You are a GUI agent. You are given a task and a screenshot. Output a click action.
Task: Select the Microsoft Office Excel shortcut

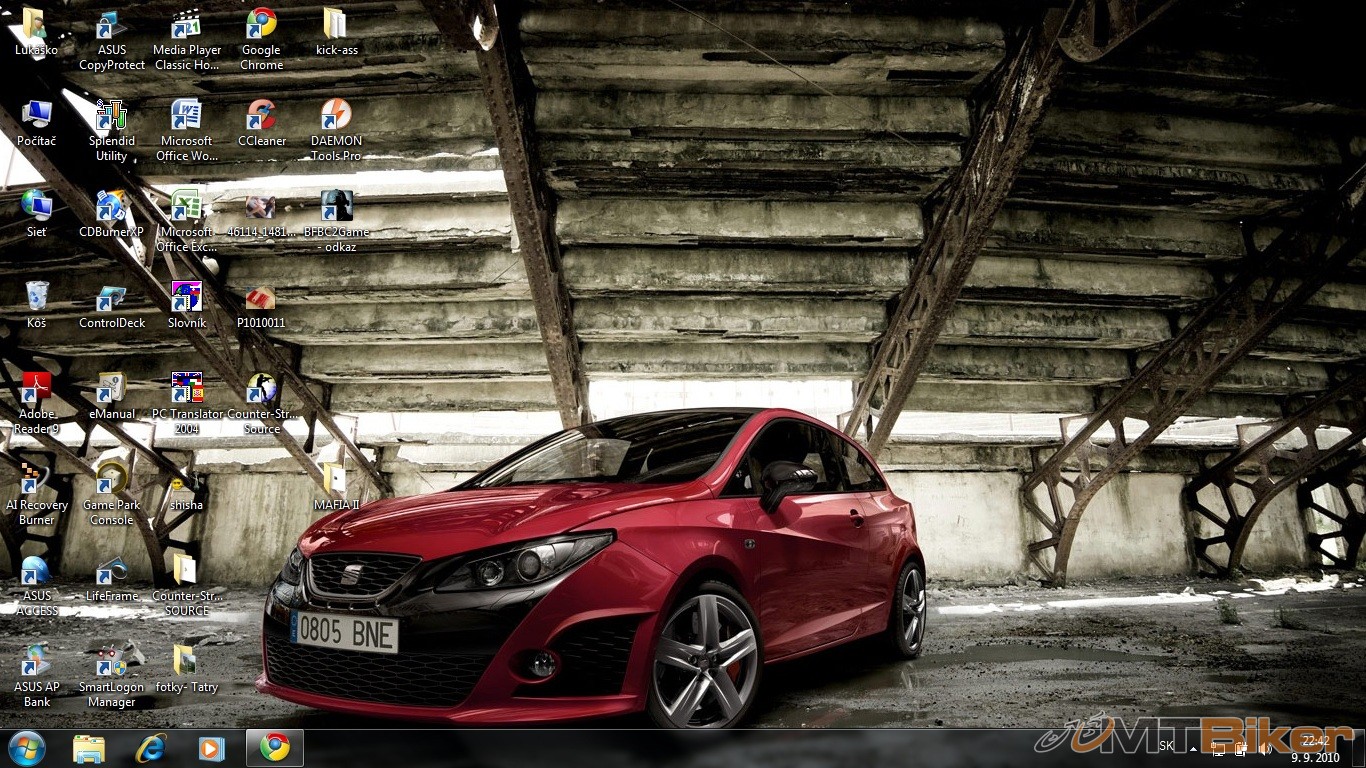coord(186,208)
